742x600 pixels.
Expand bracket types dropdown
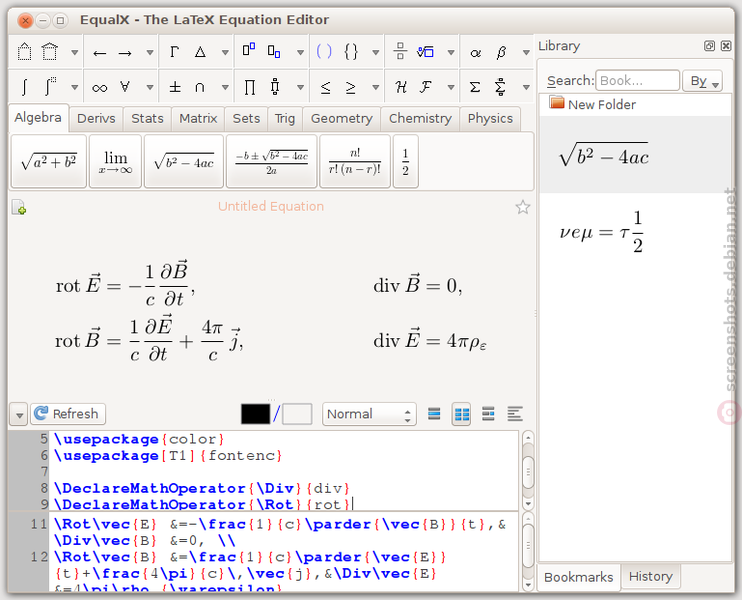tap(375, 53)
